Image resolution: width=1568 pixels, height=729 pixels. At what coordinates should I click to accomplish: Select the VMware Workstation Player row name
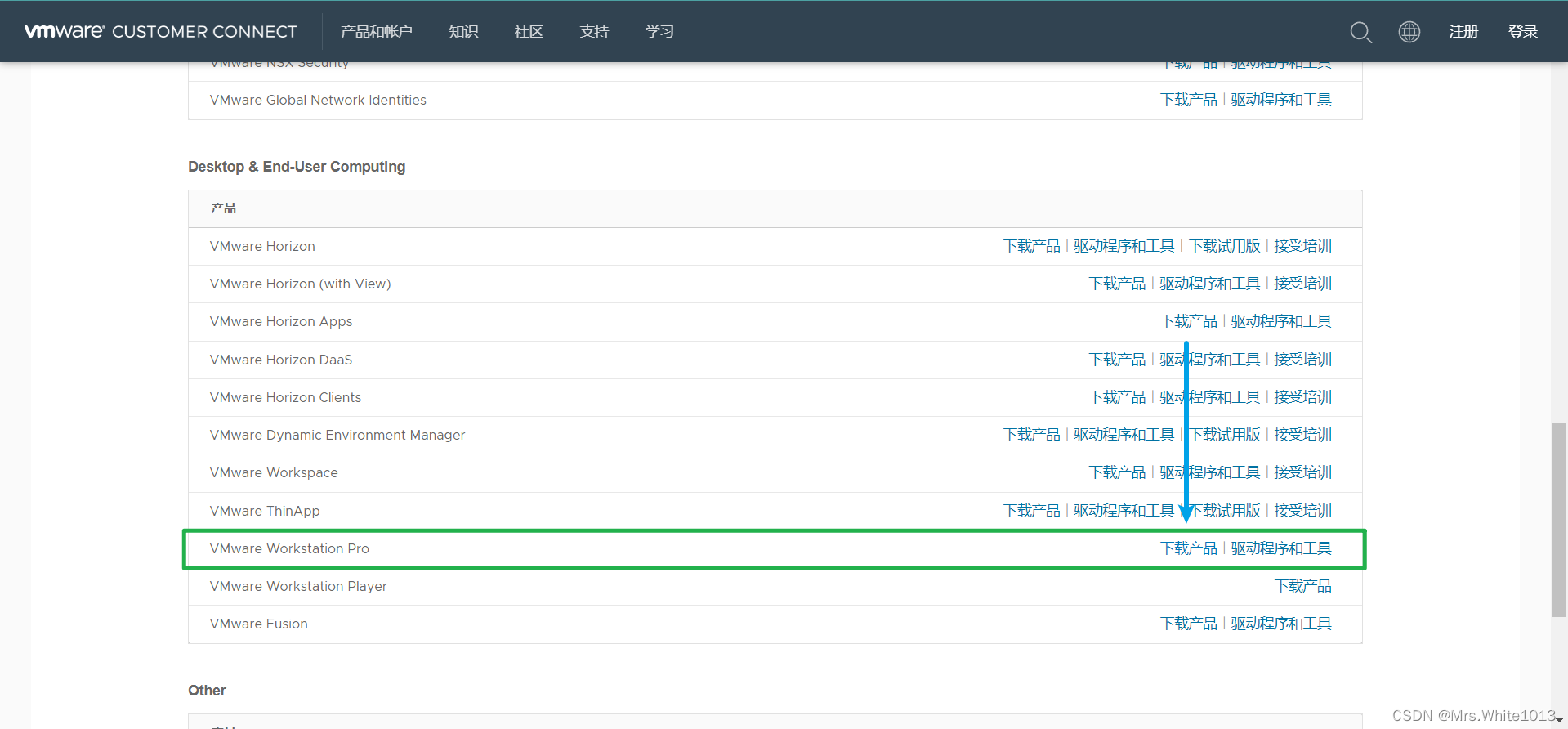298,586
